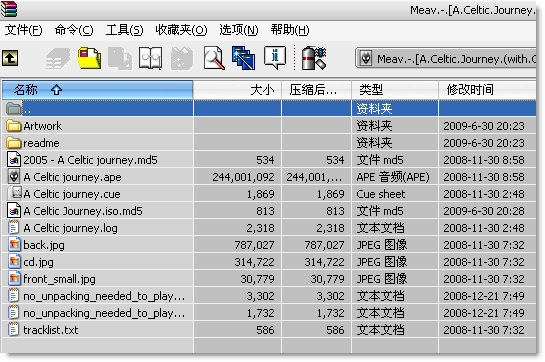Click the front_small.jpg image file icon
Screen dimensions: 545x362
tap(14, 279)
